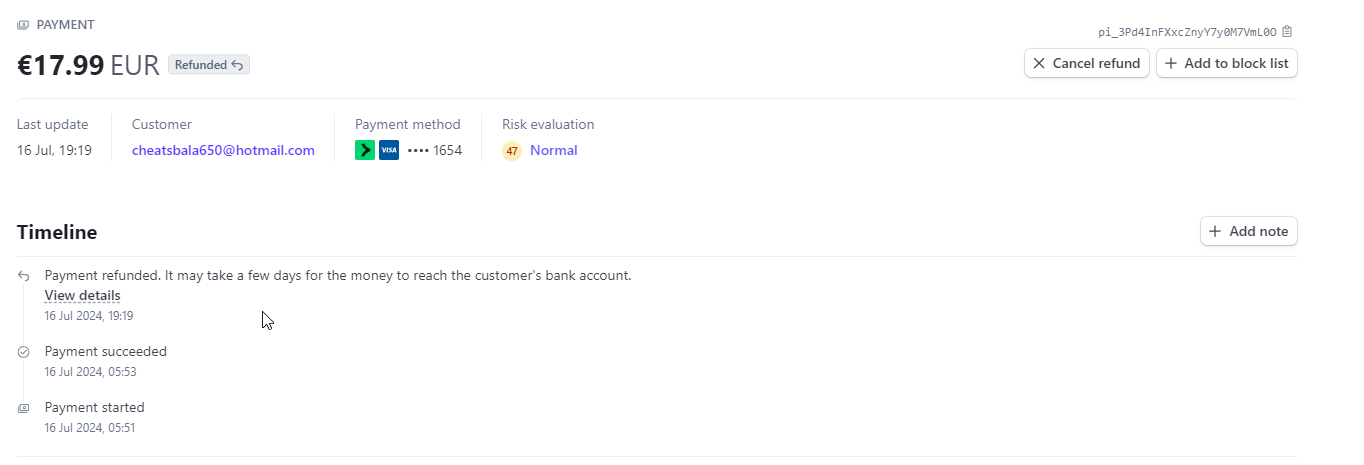
Task: Click the risk score 47 badge
Action: [512, 152]
